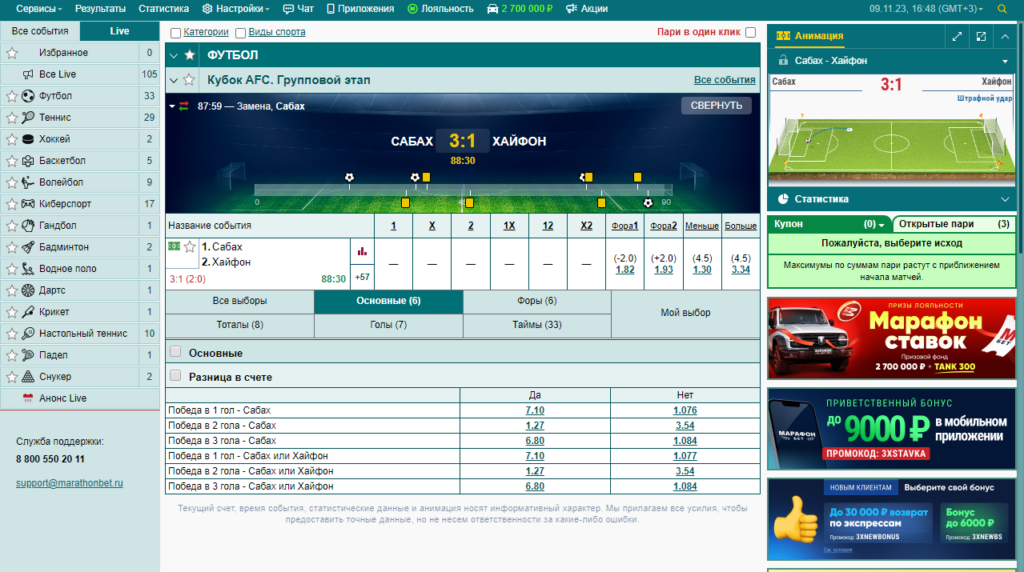Switch to Все события tab
Image resolution: width=1024 pixels, height=572 pixels.
(40, 31)
